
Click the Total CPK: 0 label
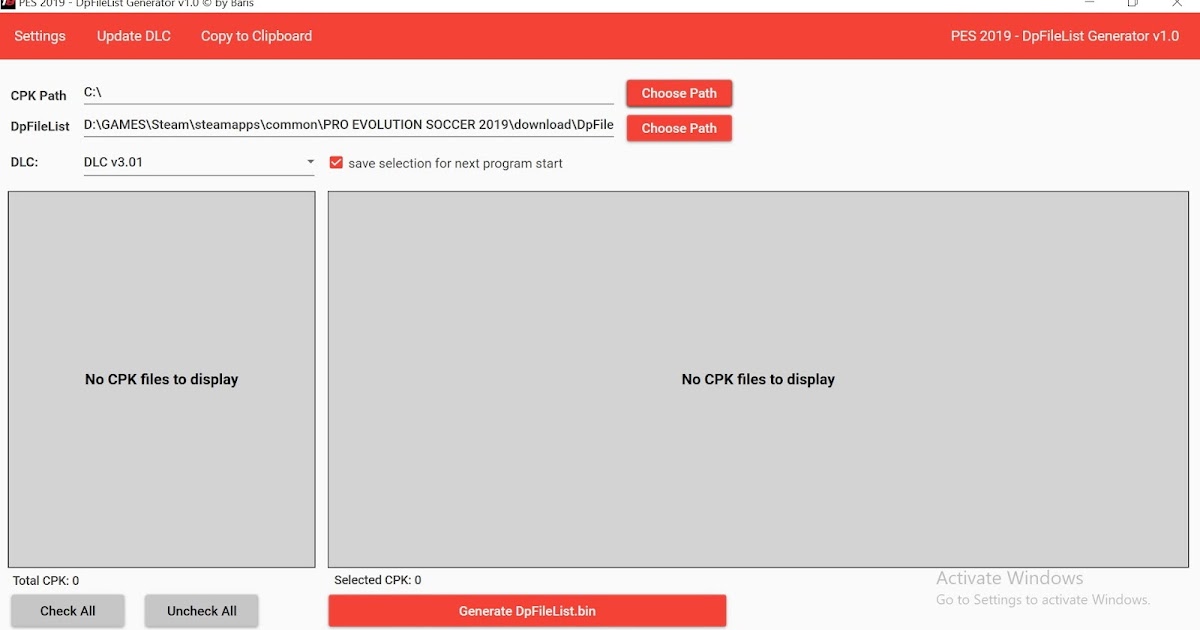tap(46, 581)
